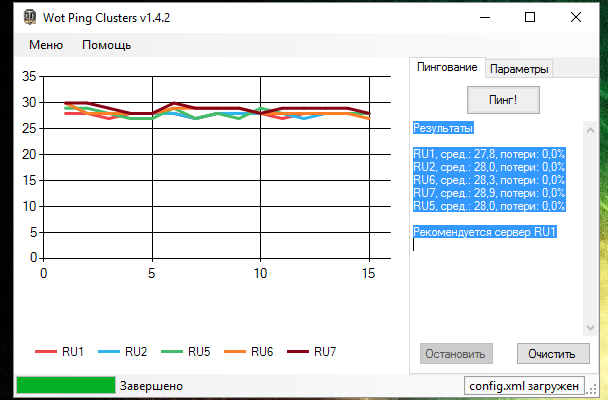Viewport: 608px width, 400px height.
Task: Open the Помощь menu
Action: point(107,45)
